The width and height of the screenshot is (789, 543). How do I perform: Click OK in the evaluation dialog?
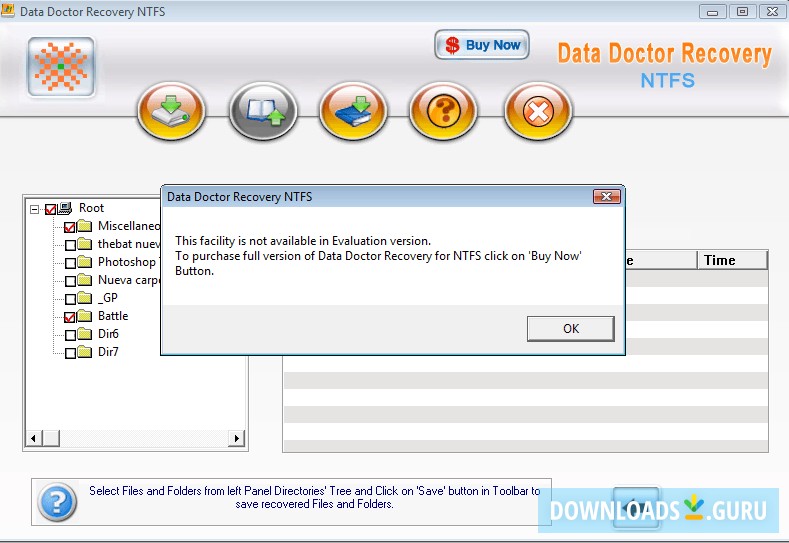pos(571,329)
